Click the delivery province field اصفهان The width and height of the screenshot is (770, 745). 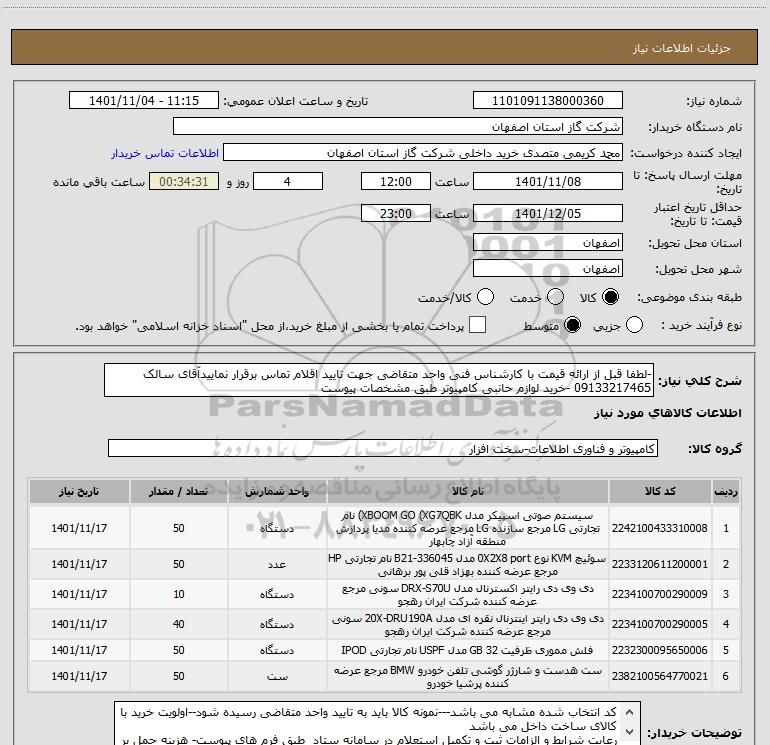point(548,243)
